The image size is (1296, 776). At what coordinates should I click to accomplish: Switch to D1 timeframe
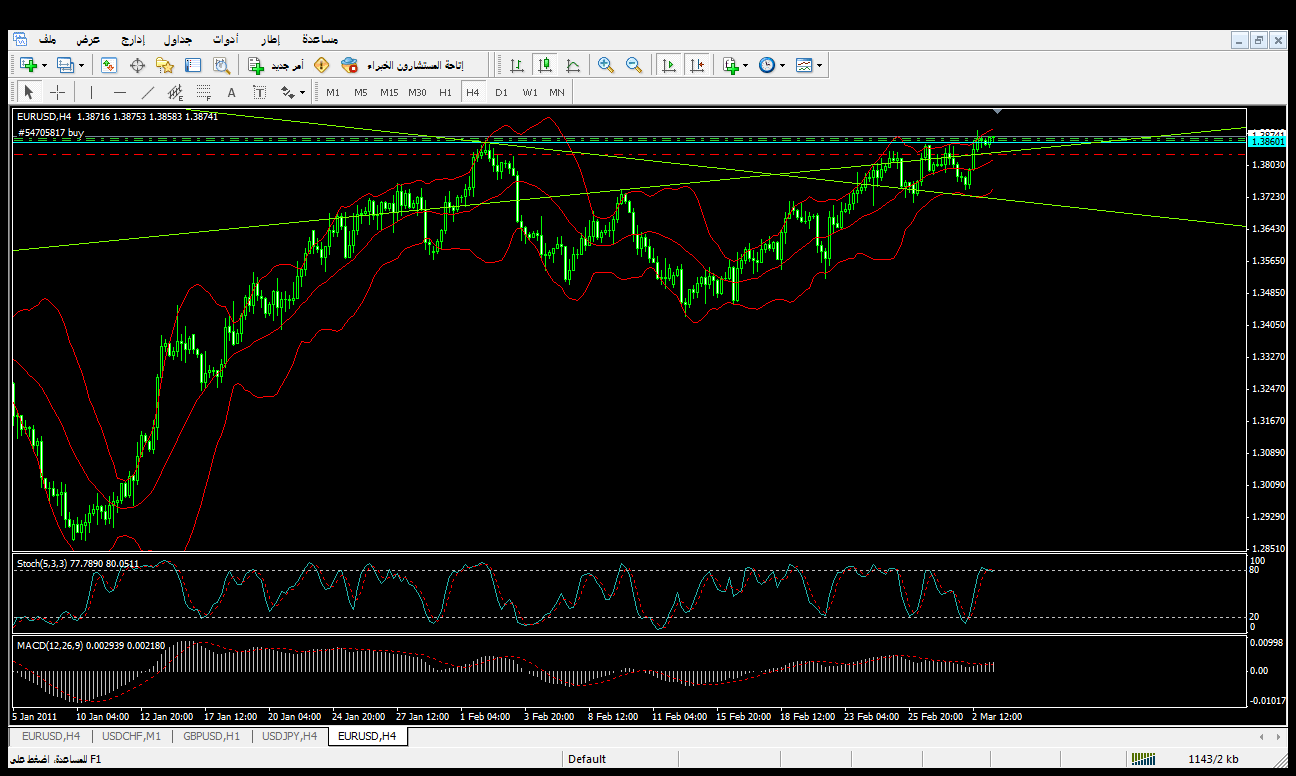pos(501,92)
